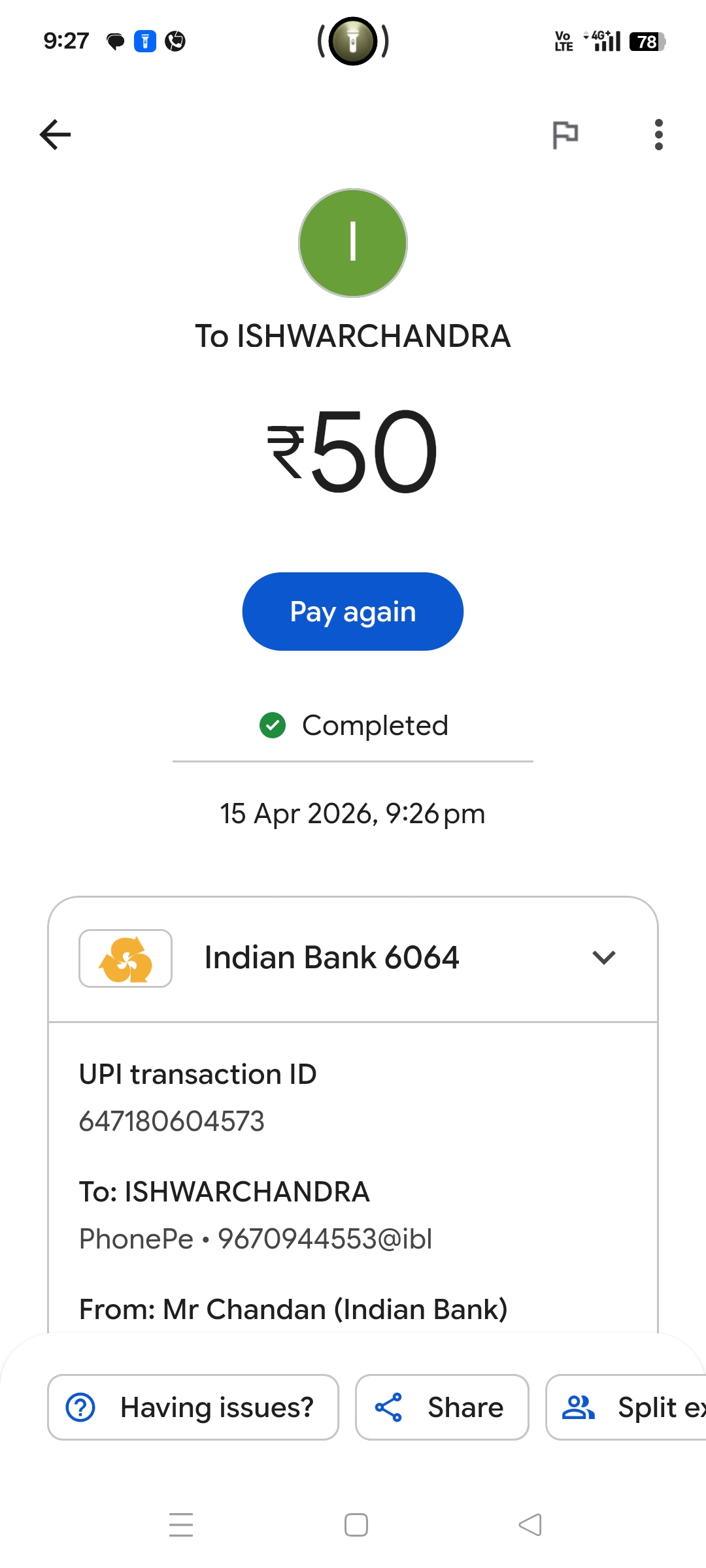Tap the flag report icon
Image resolution: width=706 pixels, height=1568 pixels.
tap(565, 135)
